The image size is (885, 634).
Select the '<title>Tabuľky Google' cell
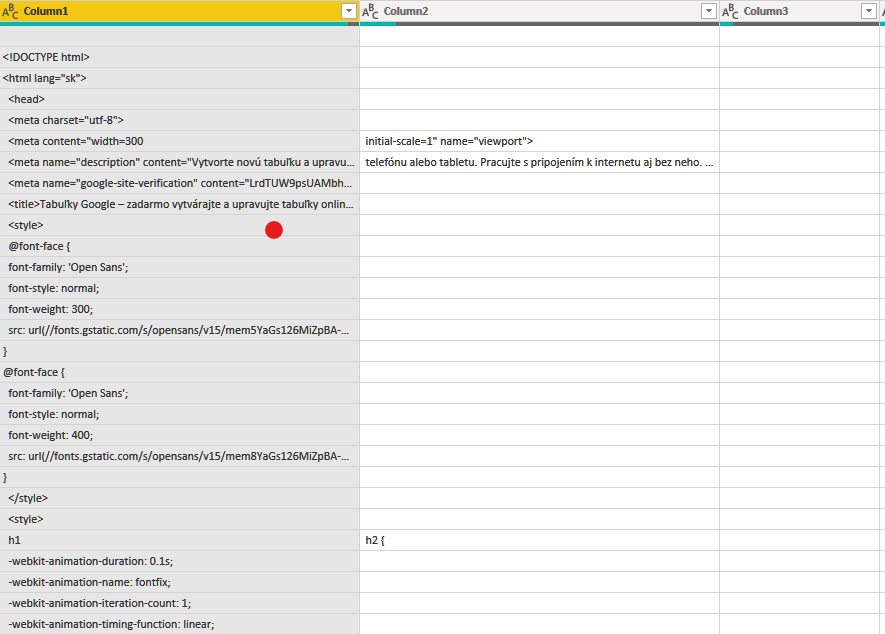(x=179, y=204)
